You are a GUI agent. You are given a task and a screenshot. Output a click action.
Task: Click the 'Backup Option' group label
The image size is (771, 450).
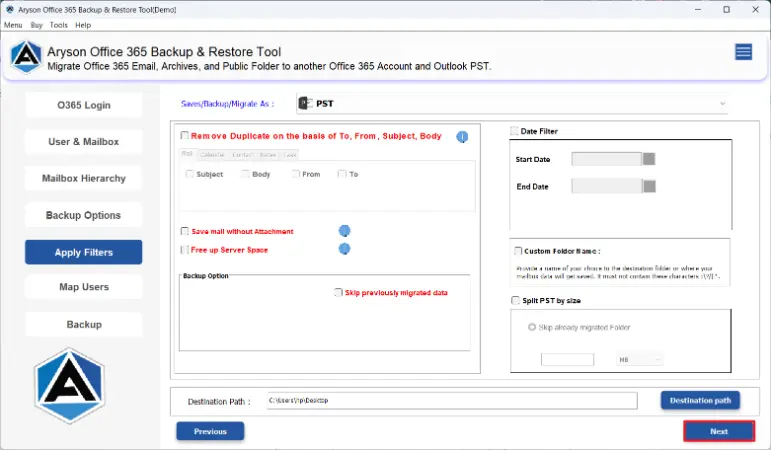[206, 276]
